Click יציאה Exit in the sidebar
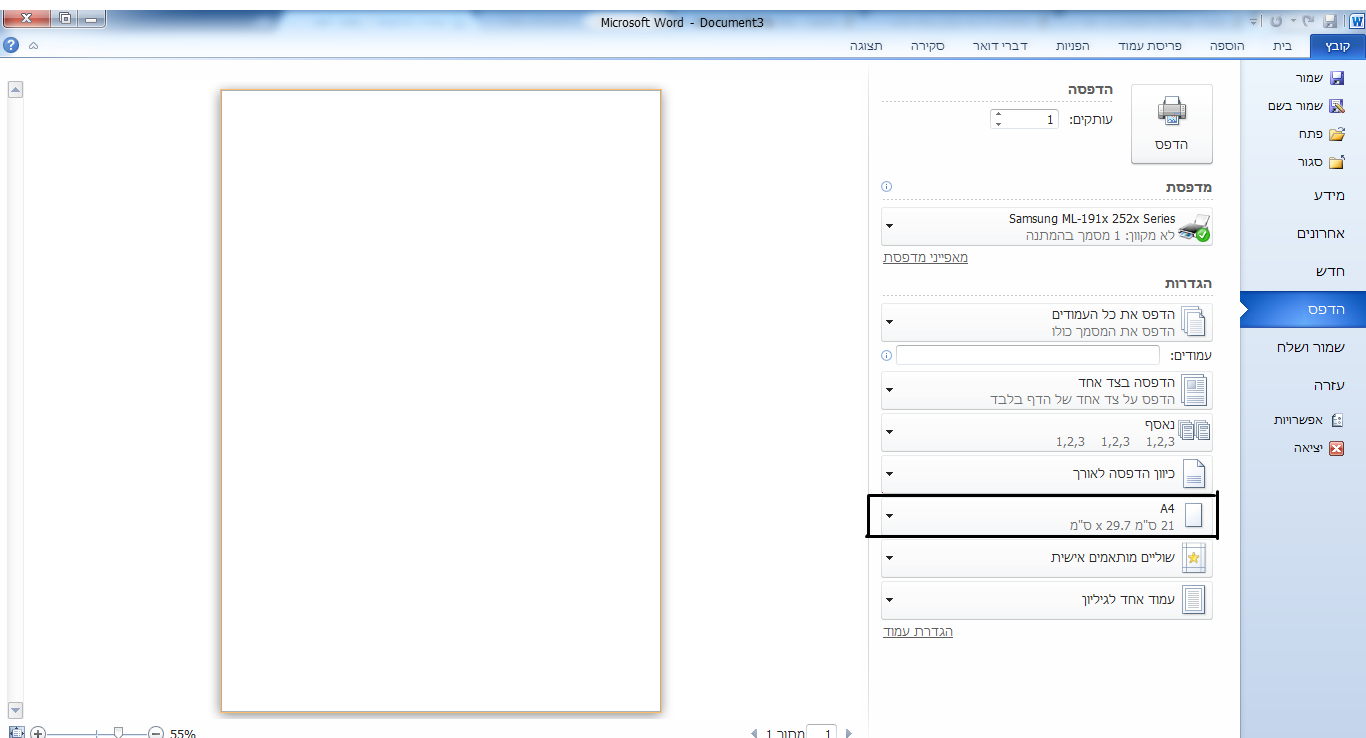1366x738 pixels. 1319,448
